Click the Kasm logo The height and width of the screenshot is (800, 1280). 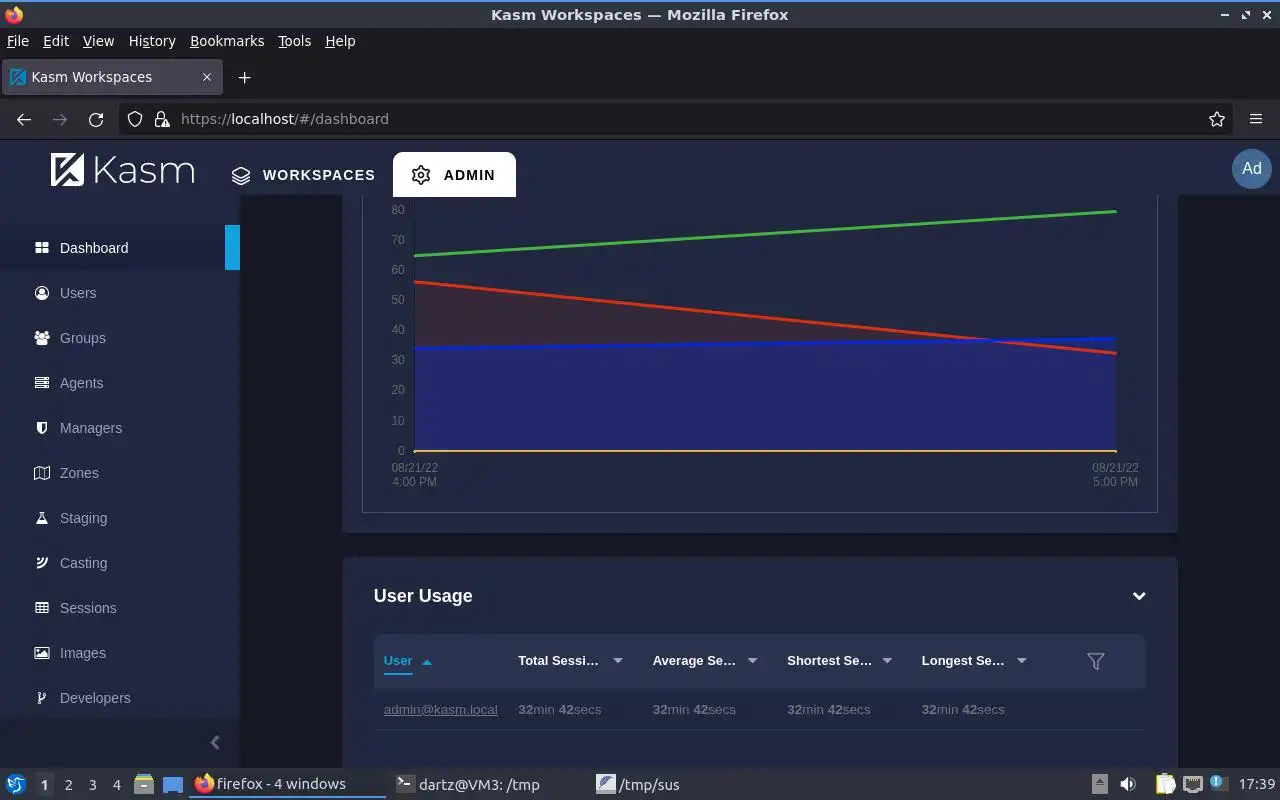pos(122,170)
